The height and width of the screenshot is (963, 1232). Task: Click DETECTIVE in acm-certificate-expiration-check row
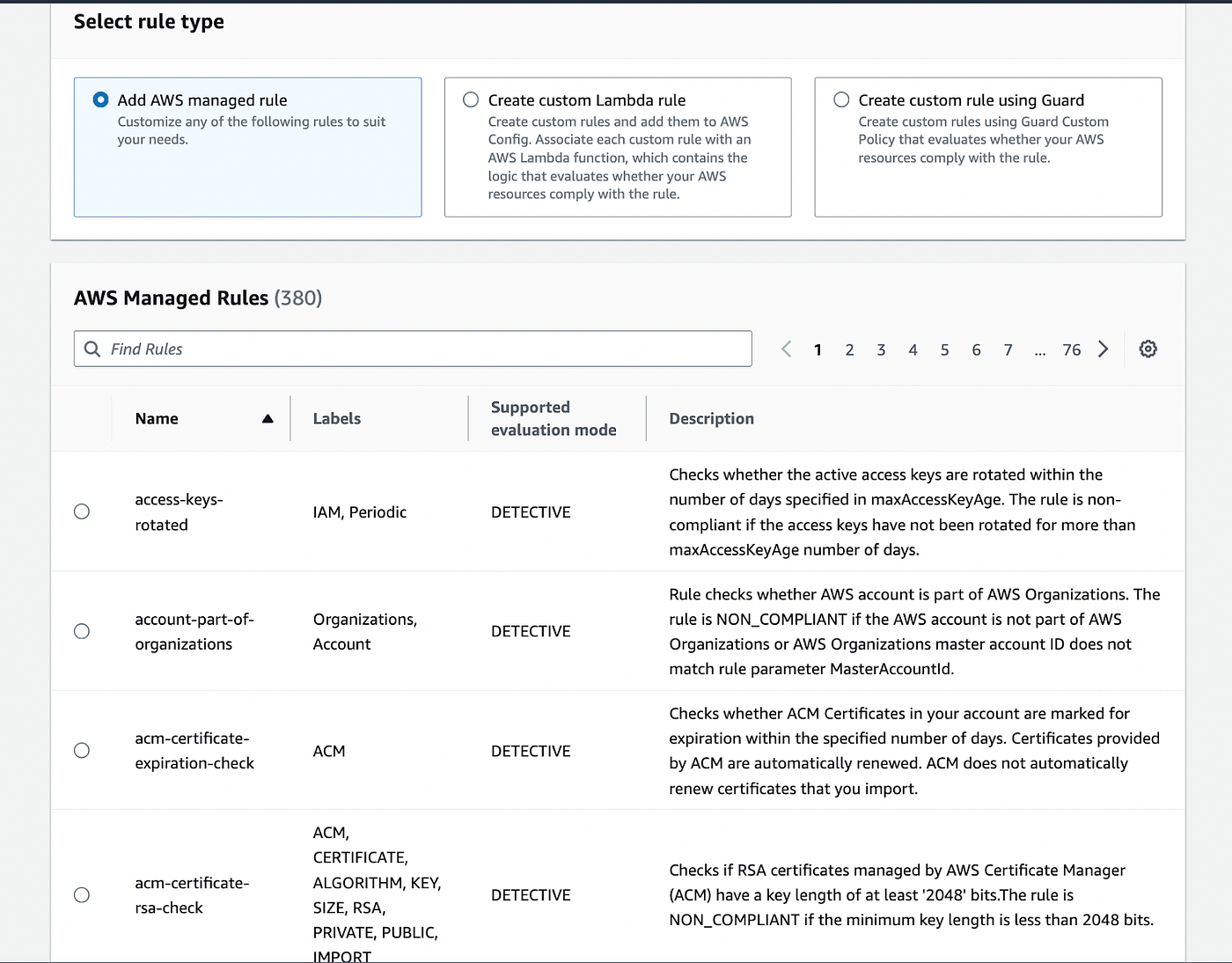click(531, 751)
